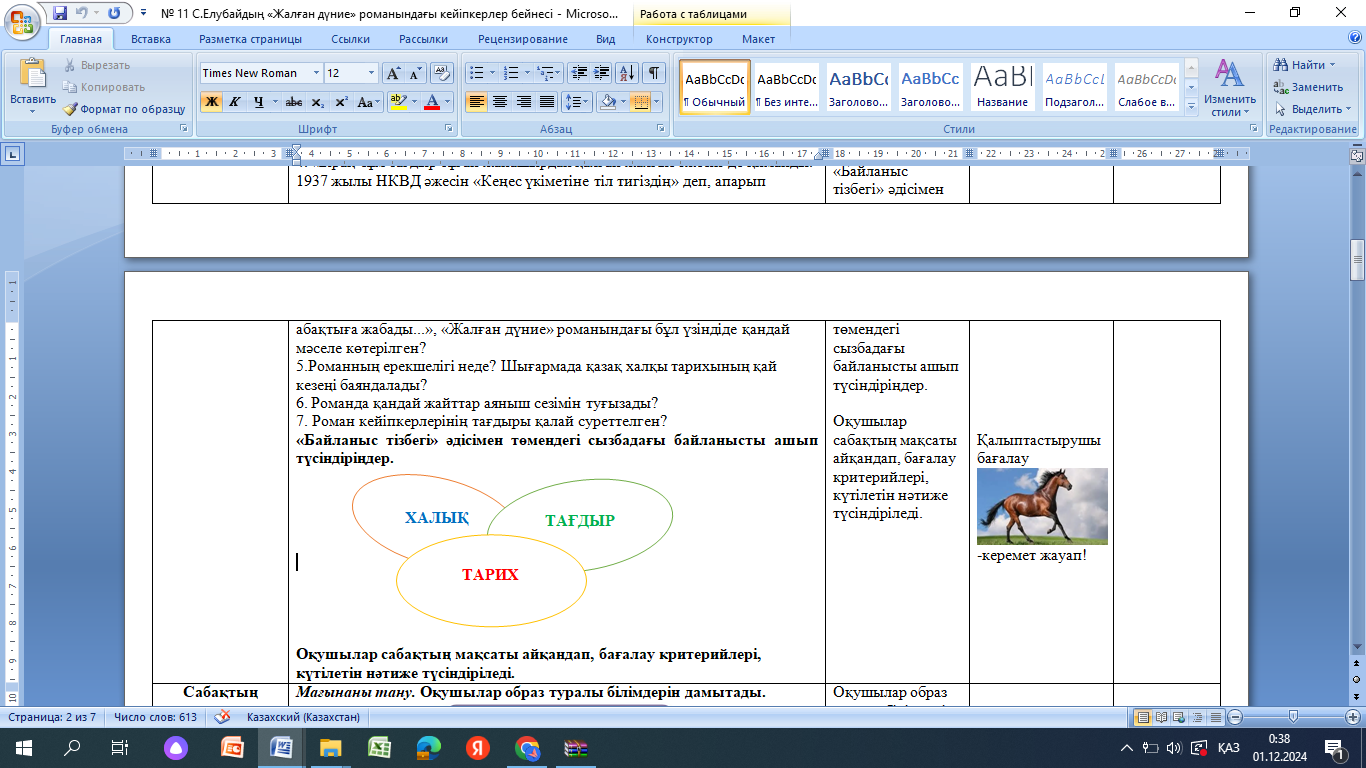Open the change case (Аа) dropdown

tap(367, 102)
